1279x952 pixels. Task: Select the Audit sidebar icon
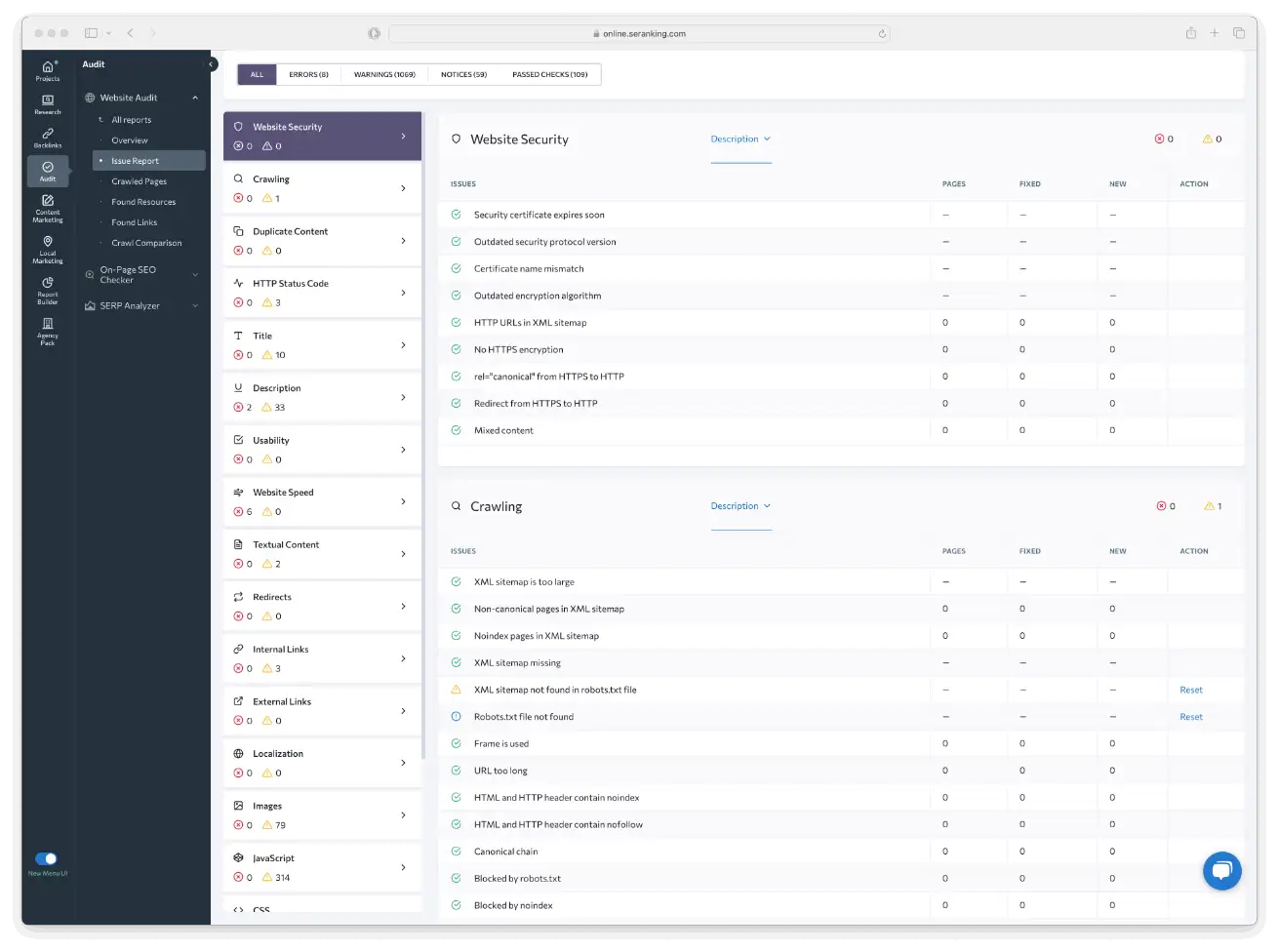[47, 170]
